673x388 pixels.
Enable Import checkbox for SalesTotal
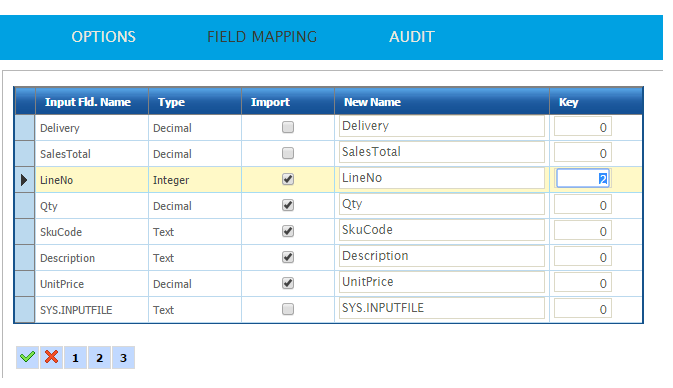point(288,153)
